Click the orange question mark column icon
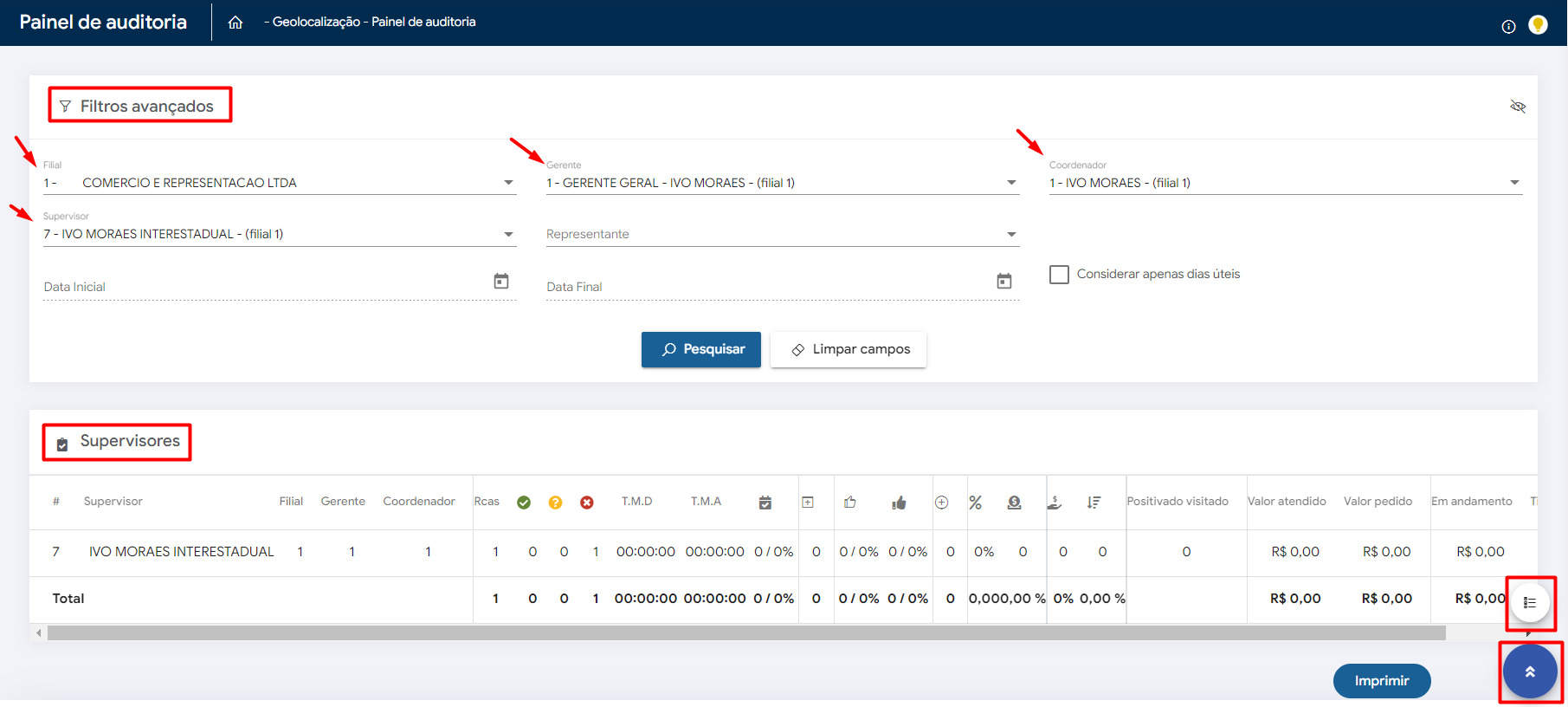Viewport: 1568px width, 707px height. coord(555,503)
